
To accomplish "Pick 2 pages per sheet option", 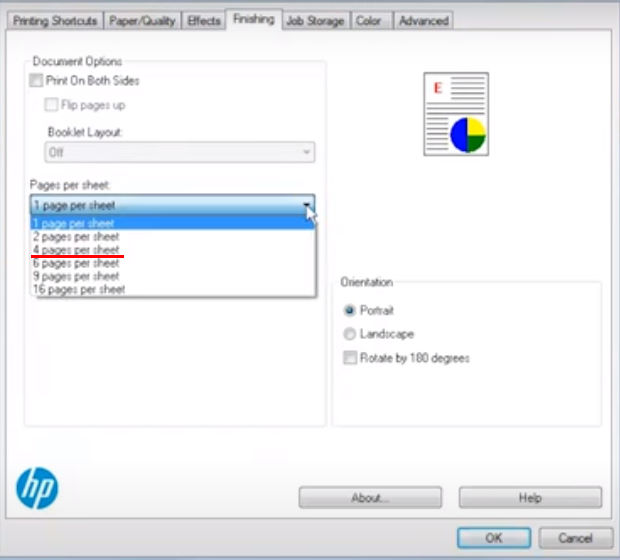I will (x=76, y=237).
